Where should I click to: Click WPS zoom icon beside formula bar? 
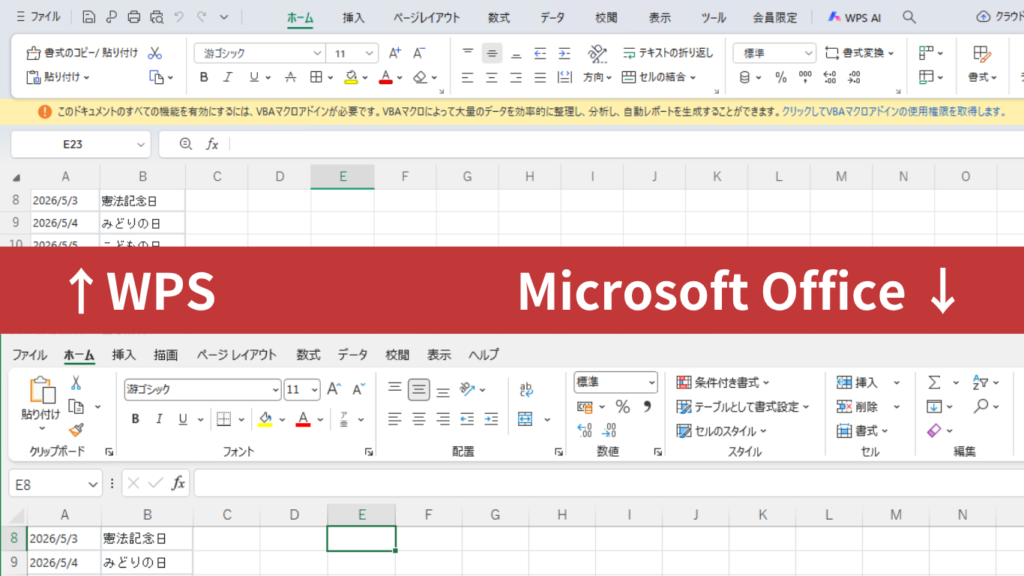click(185, 144)
